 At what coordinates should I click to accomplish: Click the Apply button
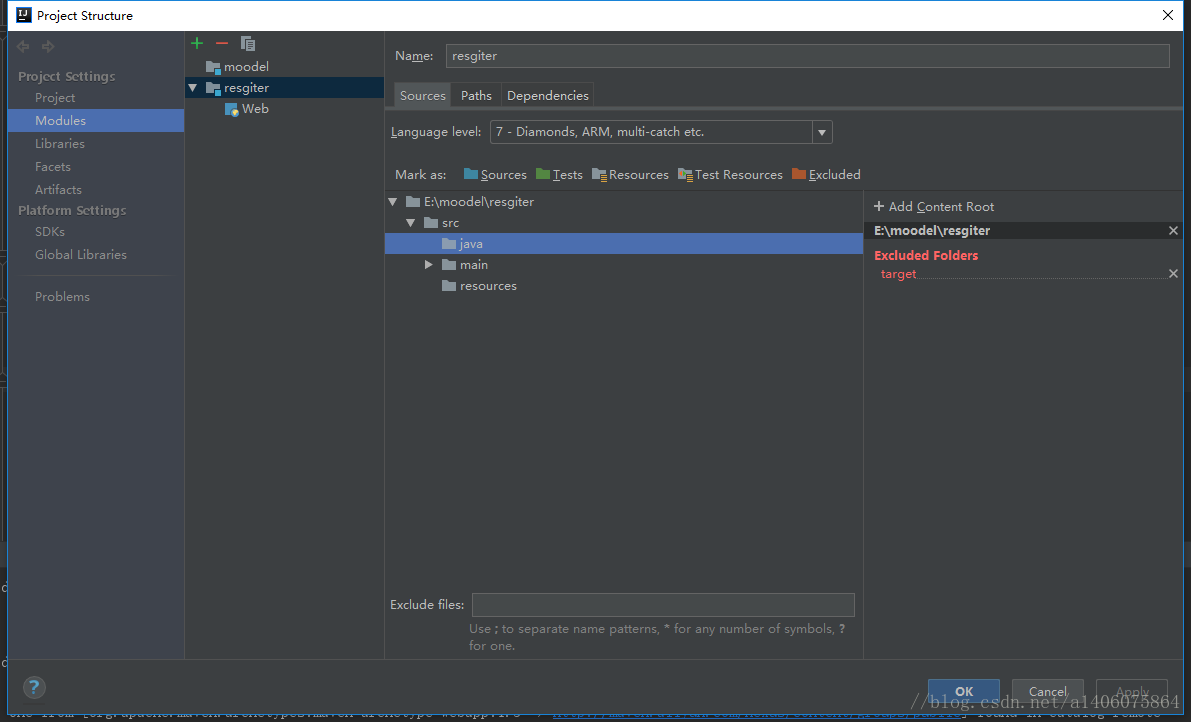(1132, 691)
